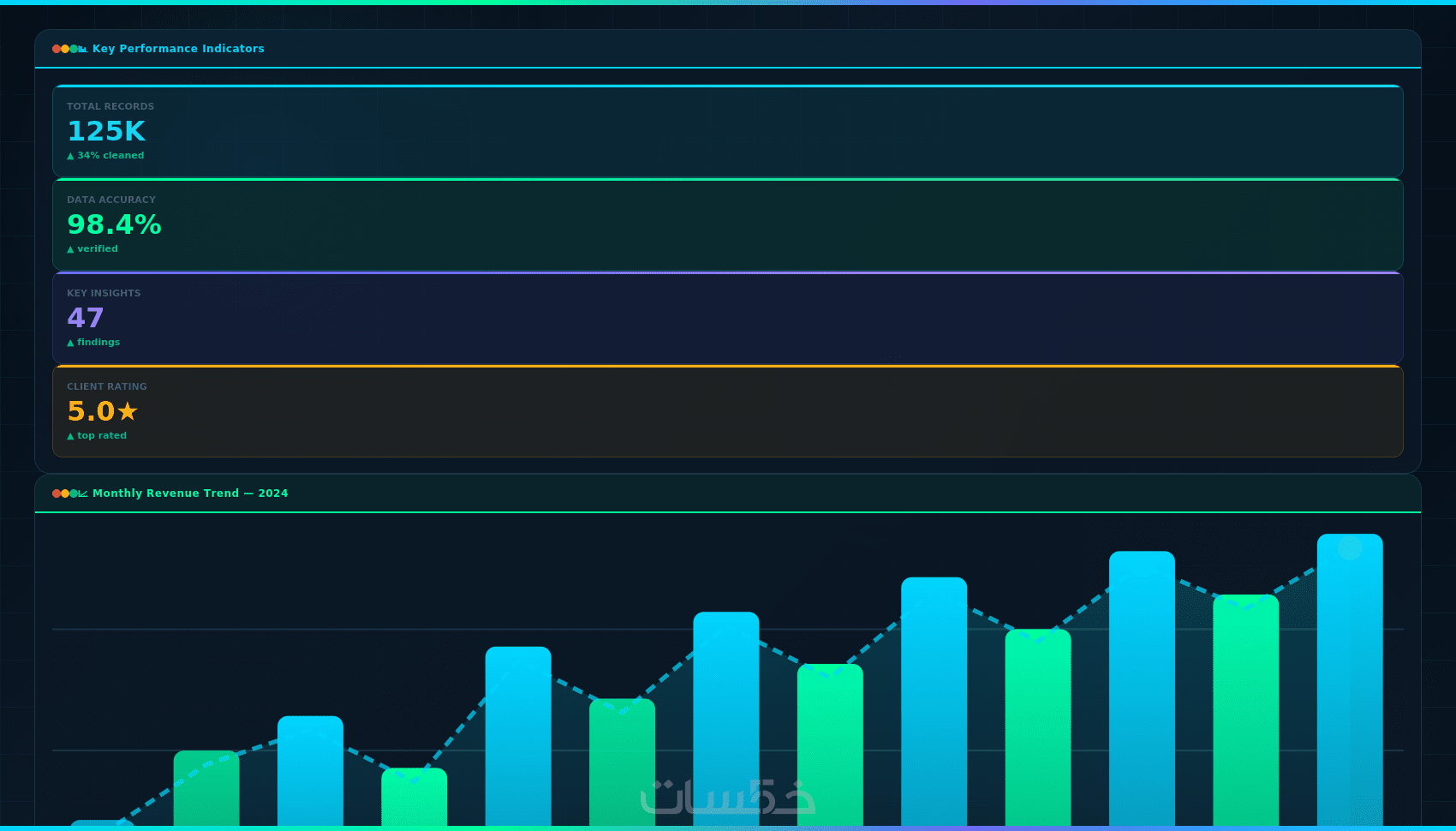Select the 'Key Performance Indicators' panel title
This screenshot has width=1456, height=831.
point(178,49)
